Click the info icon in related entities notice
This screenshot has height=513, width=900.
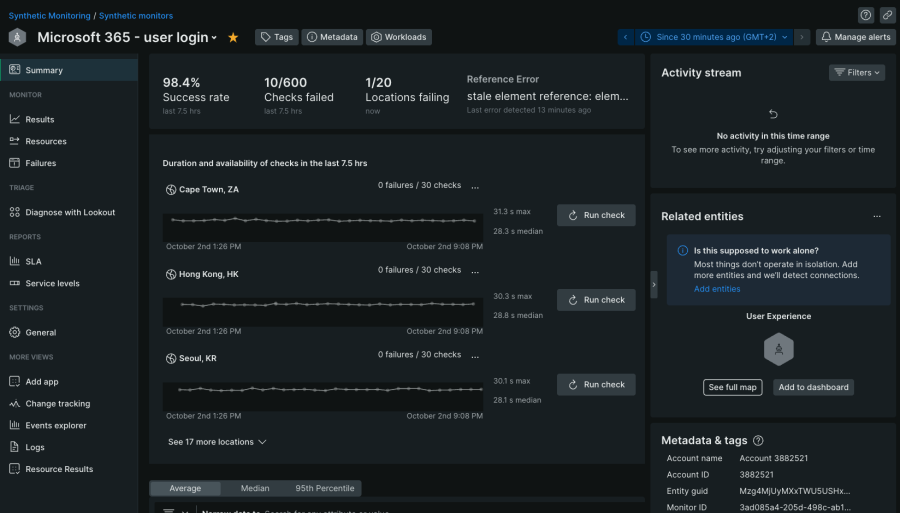682,251
